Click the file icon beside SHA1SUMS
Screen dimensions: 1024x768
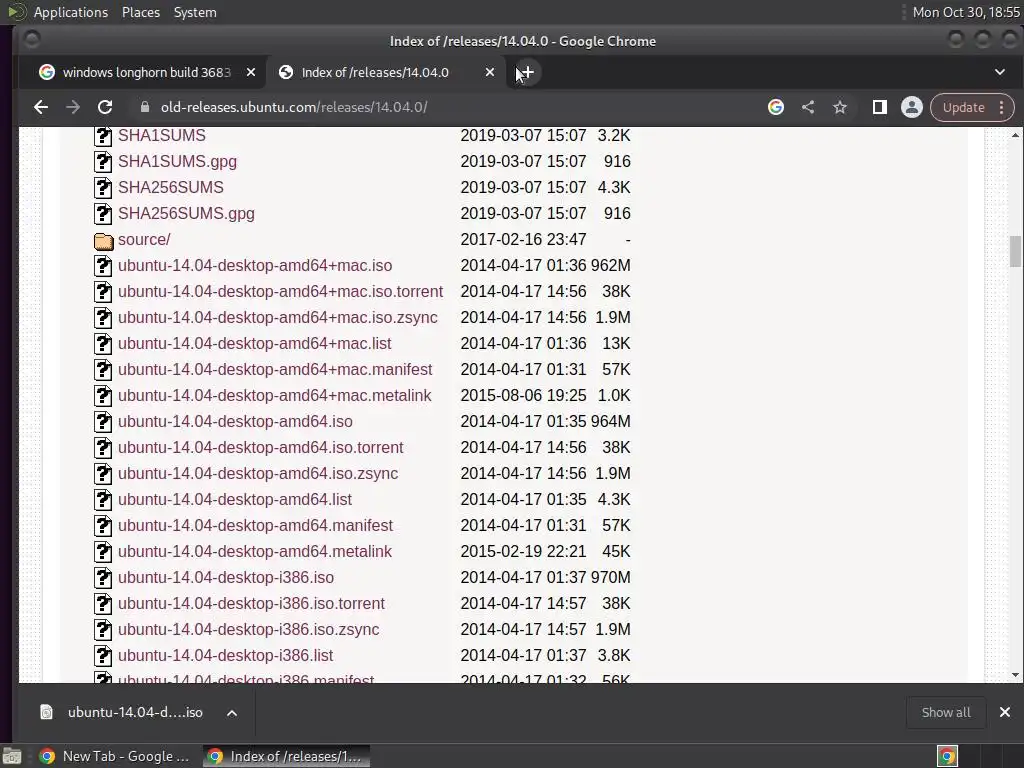[103, 136]
